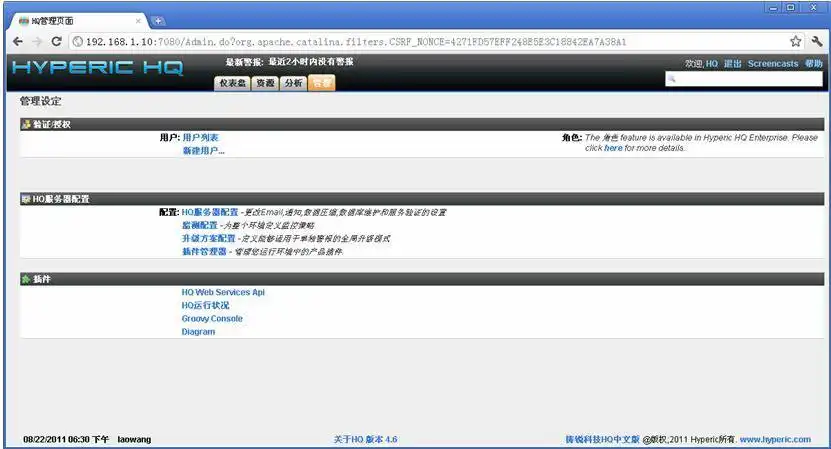Click the HQ服务器配置 section icon

click(26, 199)
